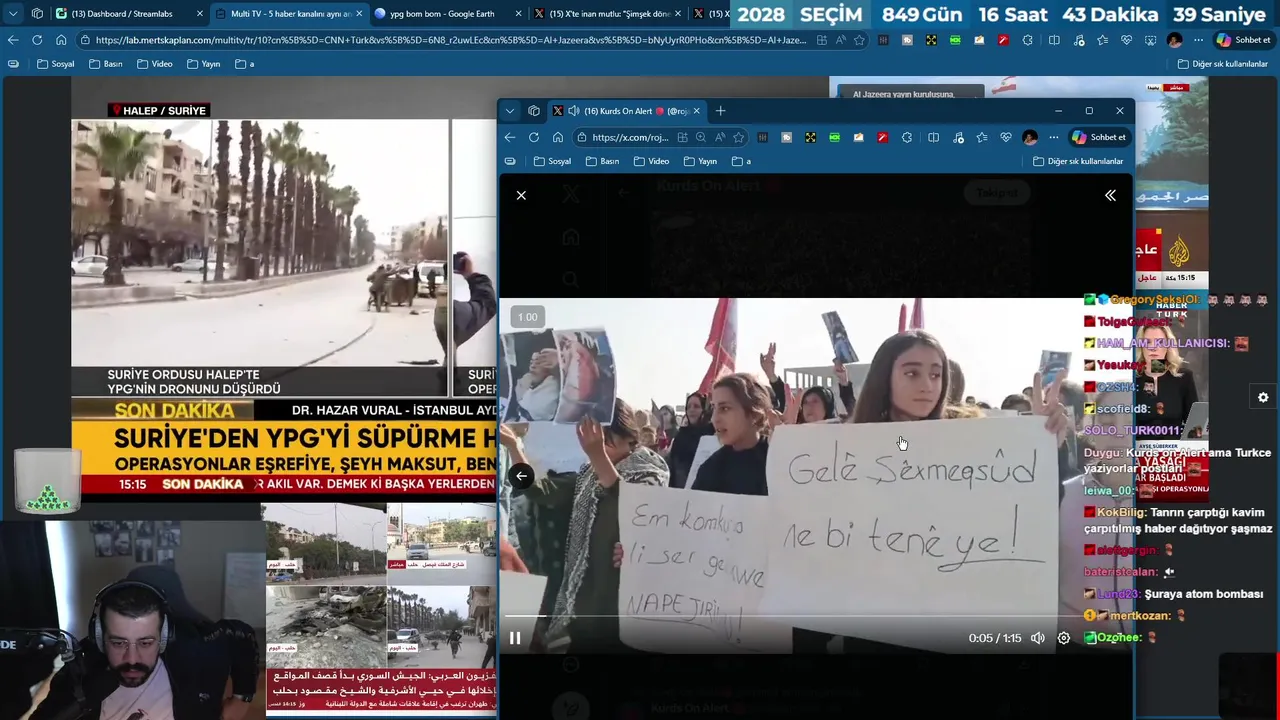Go back in front X browser window
Image resolution: width=1280 pixels, height=720 pixels.
pyautogui.click(x=510, y=137)
